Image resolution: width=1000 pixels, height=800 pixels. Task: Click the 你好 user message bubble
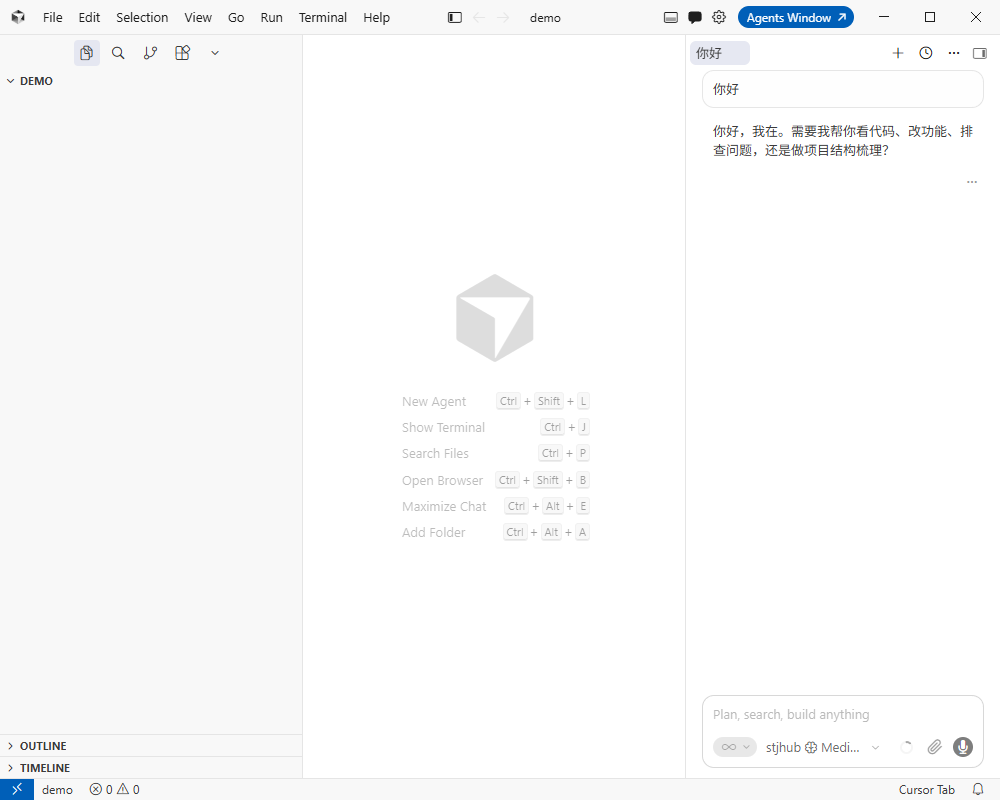coord(842,89)
